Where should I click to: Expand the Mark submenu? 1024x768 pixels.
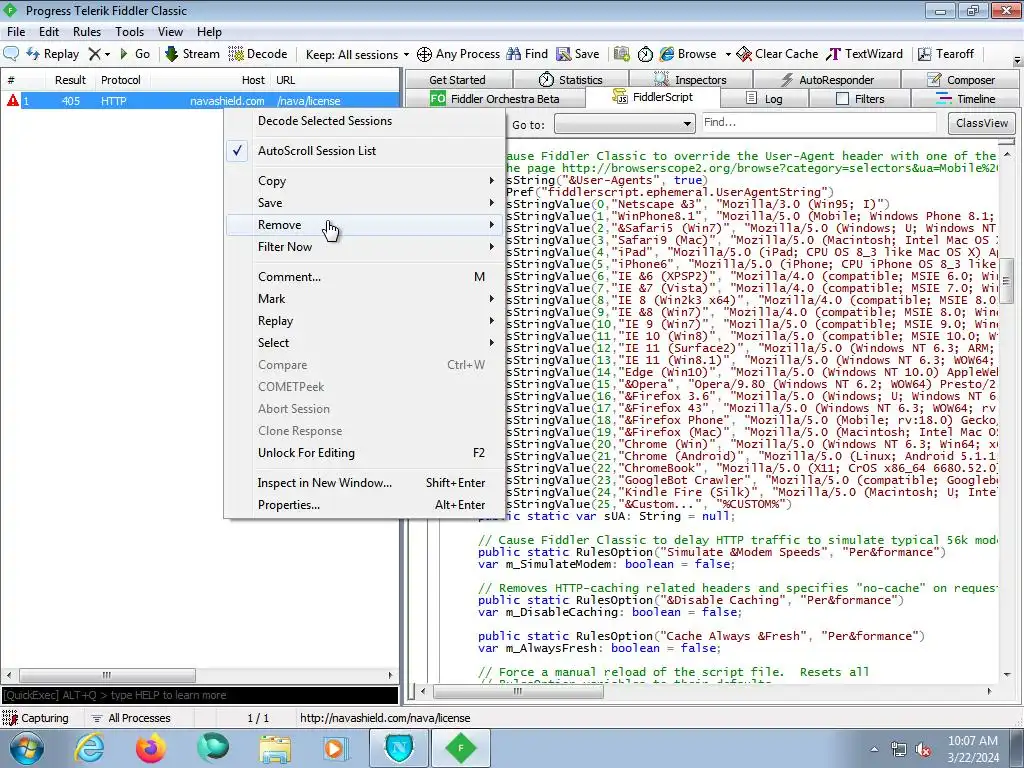pos(364,299)
